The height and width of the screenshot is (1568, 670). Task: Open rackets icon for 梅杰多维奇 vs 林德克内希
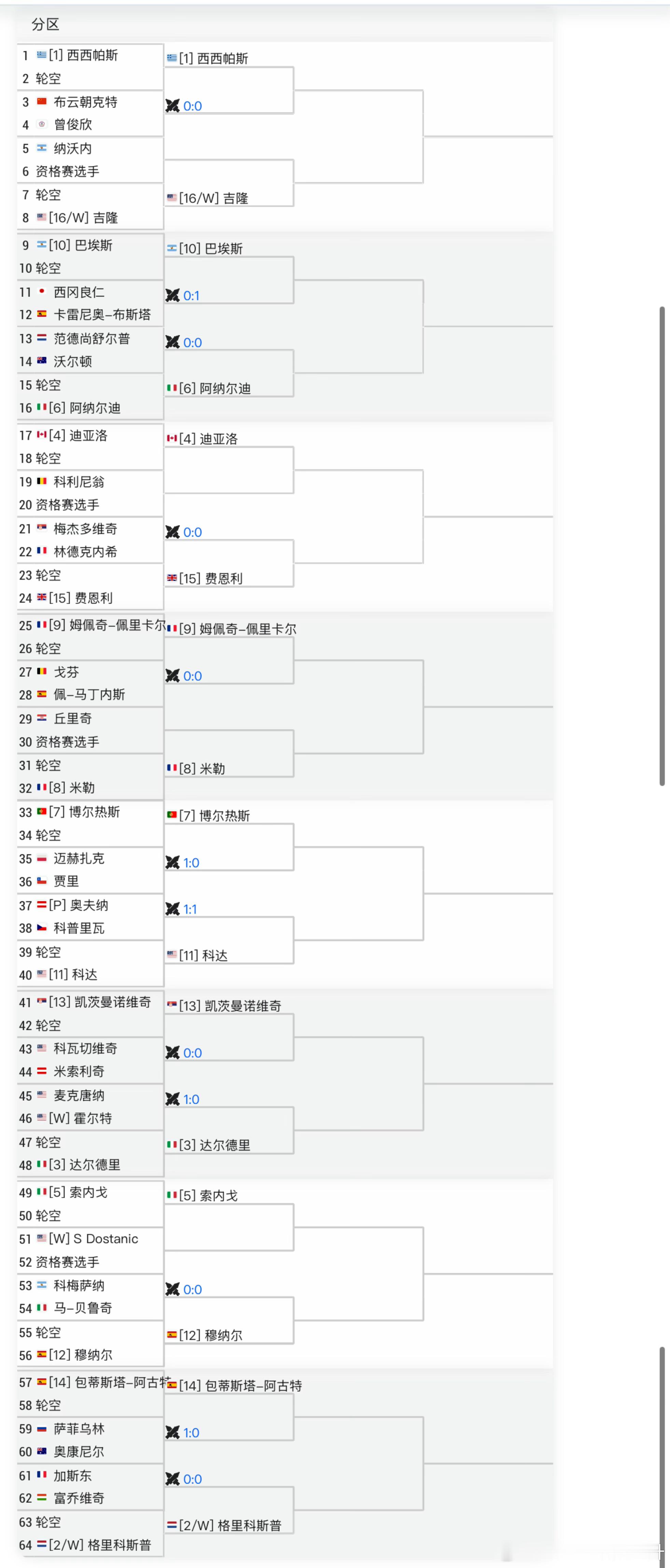tap(173, 532)
